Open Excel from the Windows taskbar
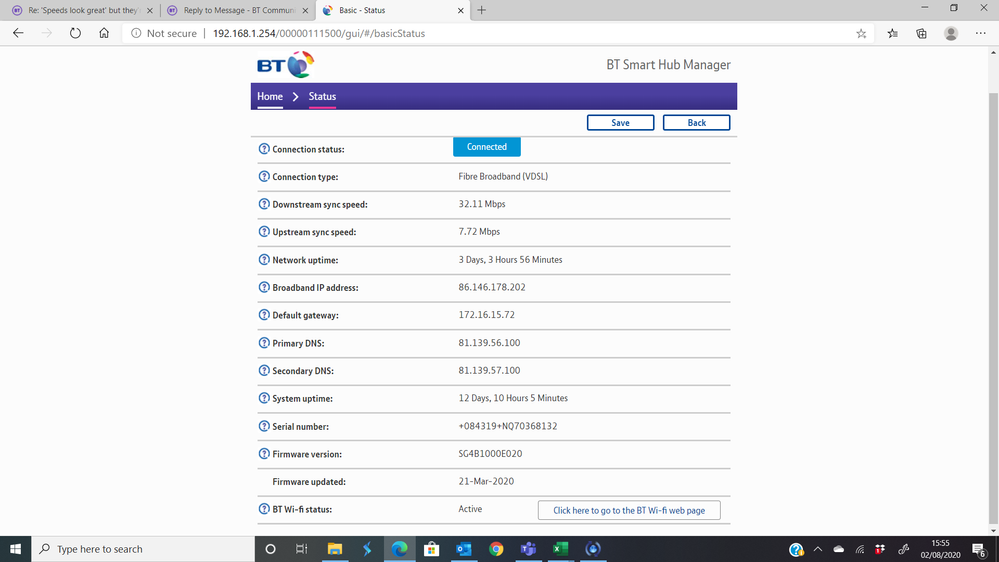 pos(560,549)
